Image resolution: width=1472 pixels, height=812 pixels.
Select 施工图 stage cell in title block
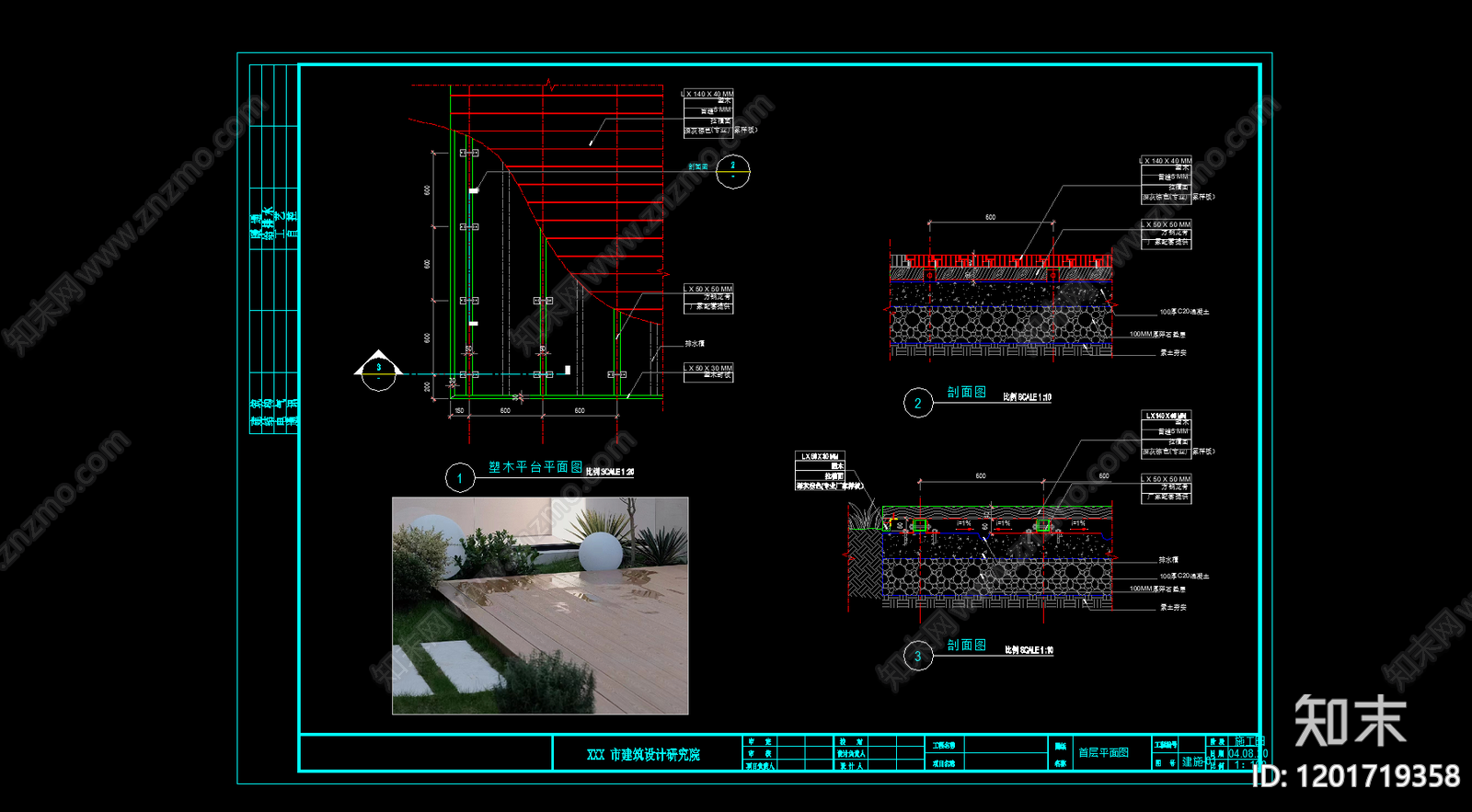1249,741
